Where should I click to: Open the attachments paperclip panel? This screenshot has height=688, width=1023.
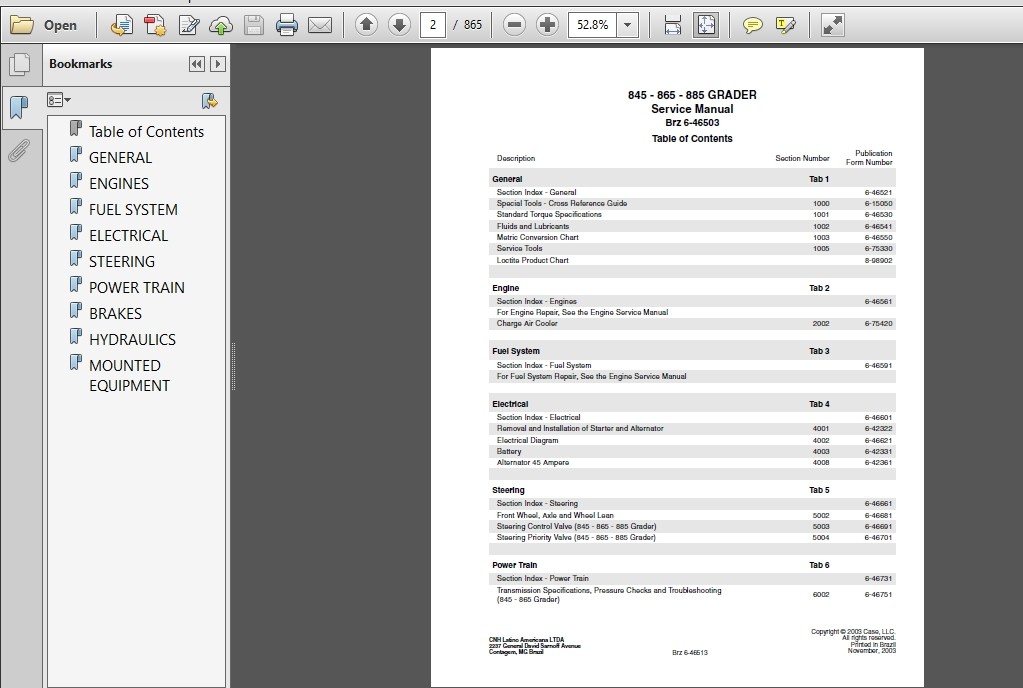point(20,151)
